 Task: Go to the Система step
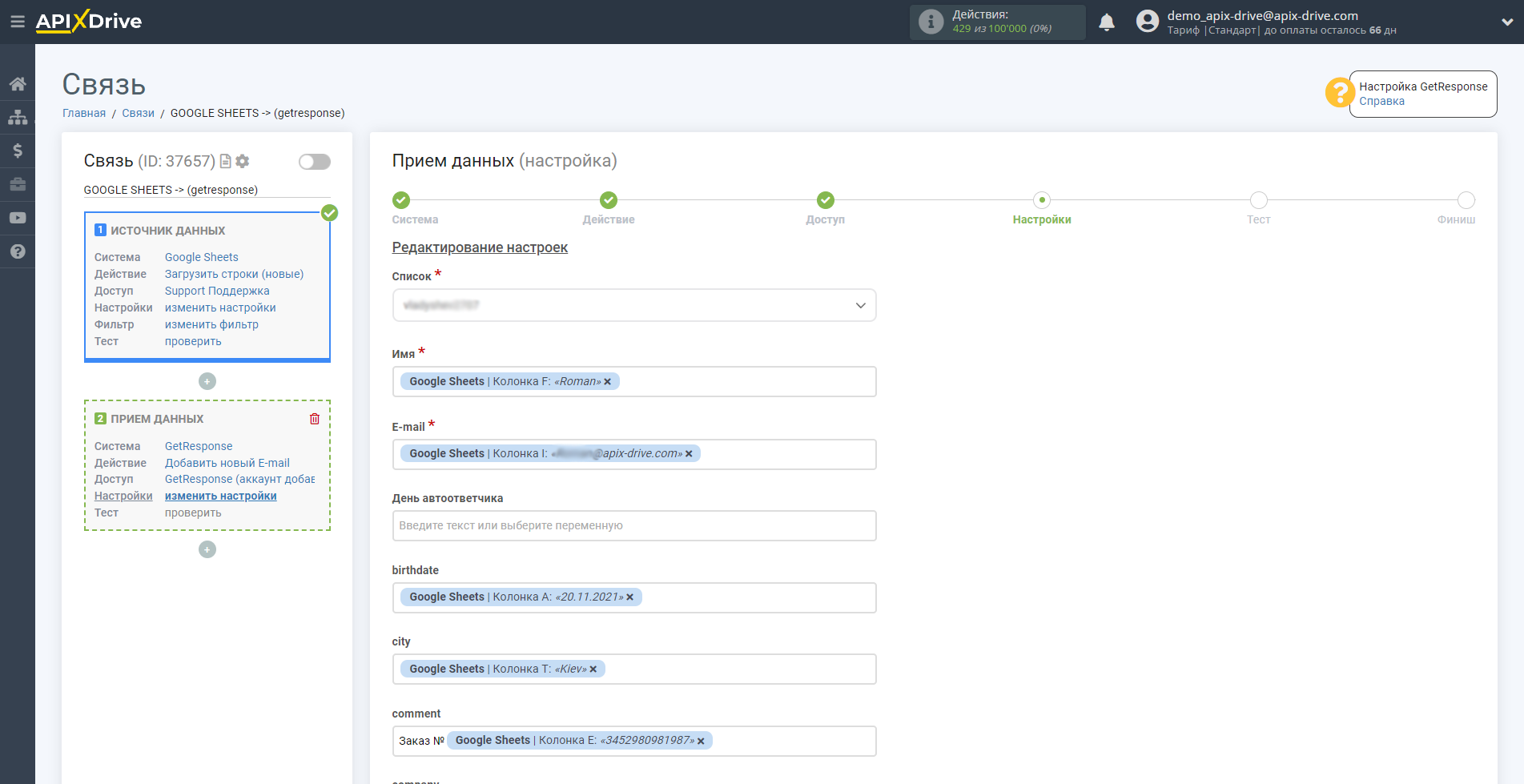pos(401,200)
